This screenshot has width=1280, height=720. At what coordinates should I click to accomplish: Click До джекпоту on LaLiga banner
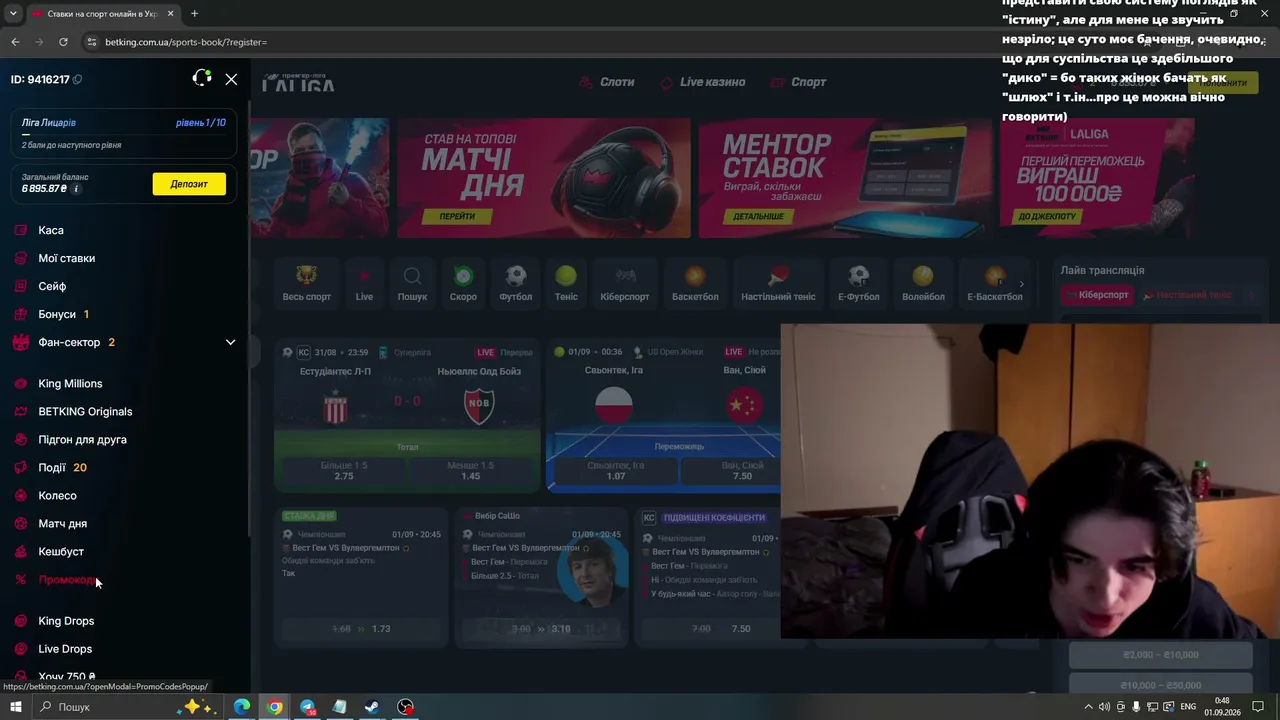coord(1047,216)
